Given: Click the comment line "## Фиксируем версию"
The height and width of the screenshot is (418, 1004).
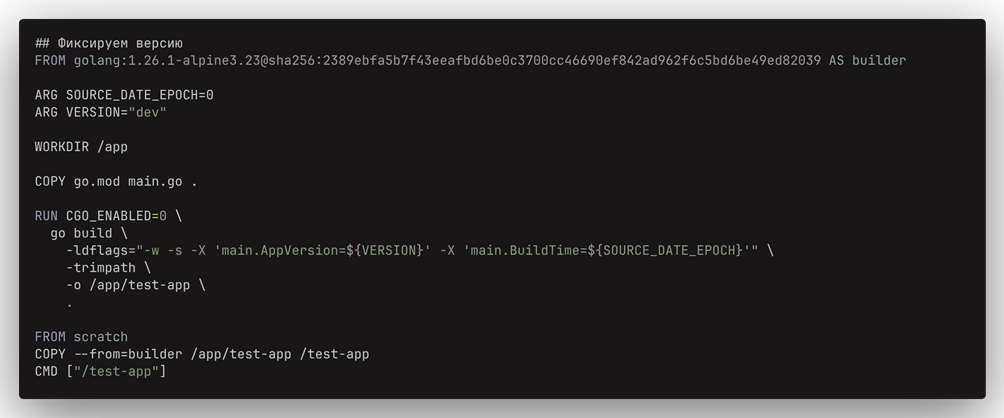Looking at the screenshot, I should [108, 43].
